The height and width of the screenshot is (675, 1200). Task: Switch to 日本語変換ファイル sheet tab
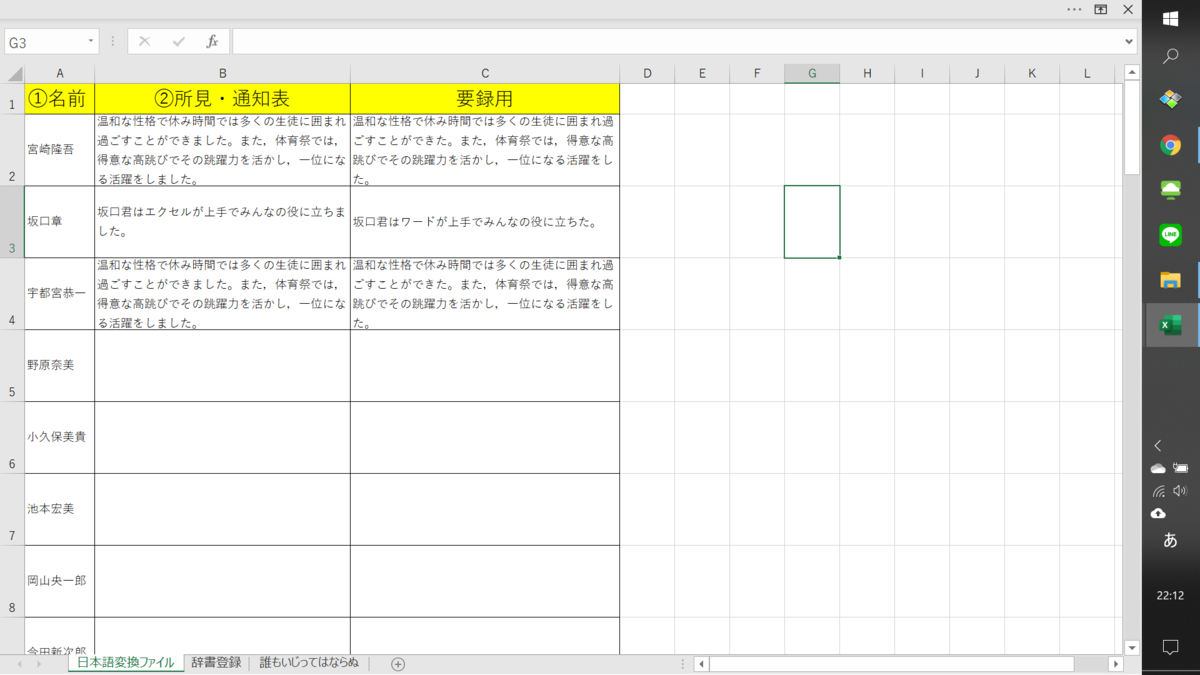click(x=126, y=663)
